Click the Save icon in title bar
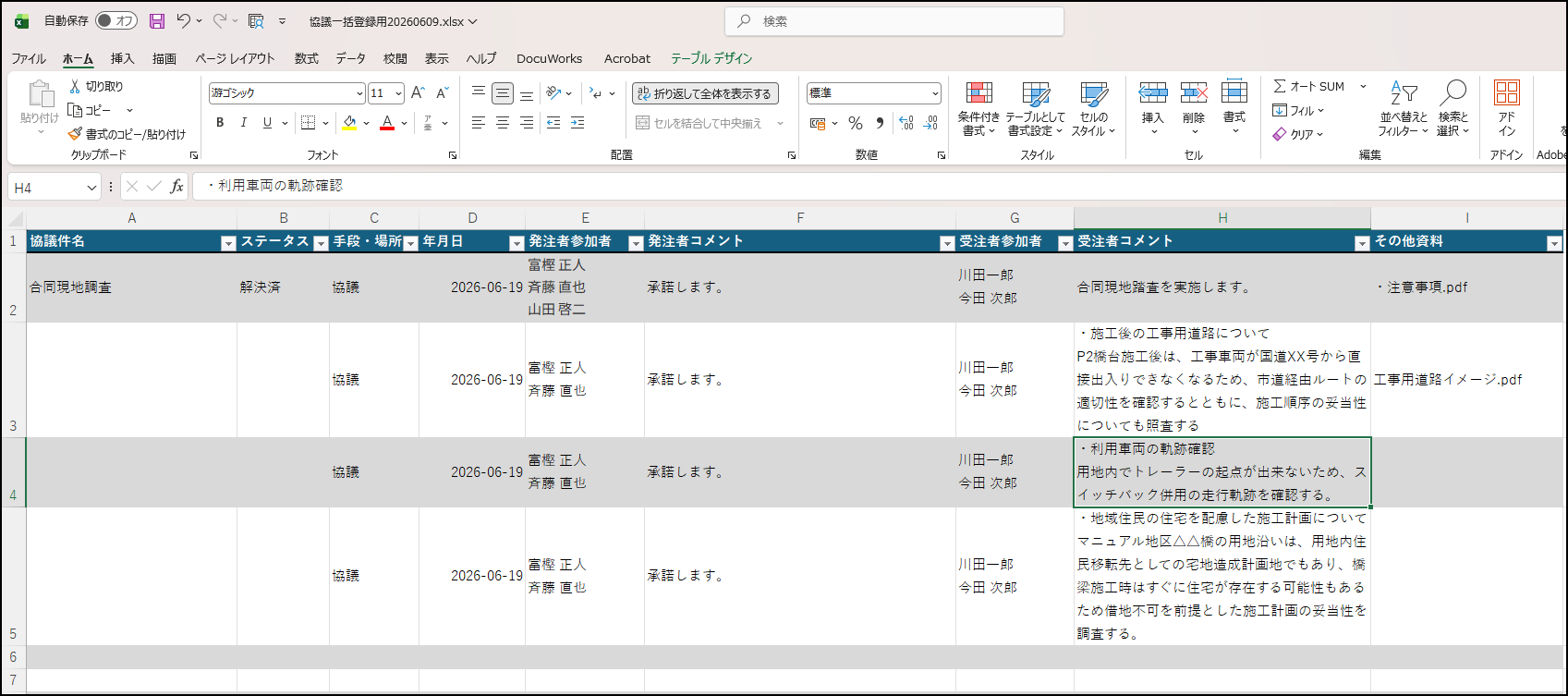 coord(157,21)
